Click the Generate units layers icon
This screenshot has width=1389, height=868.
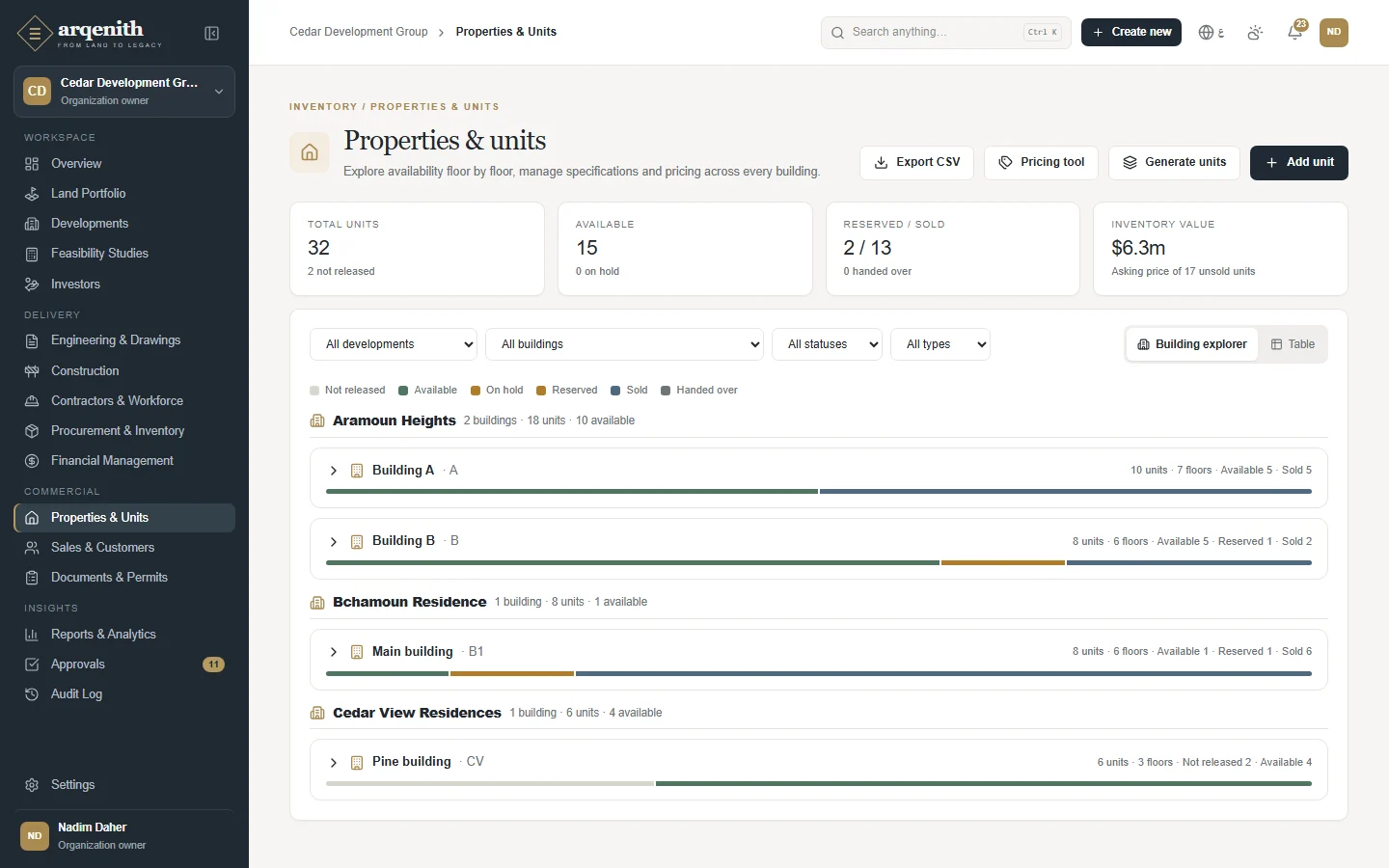coord(1130,163)
